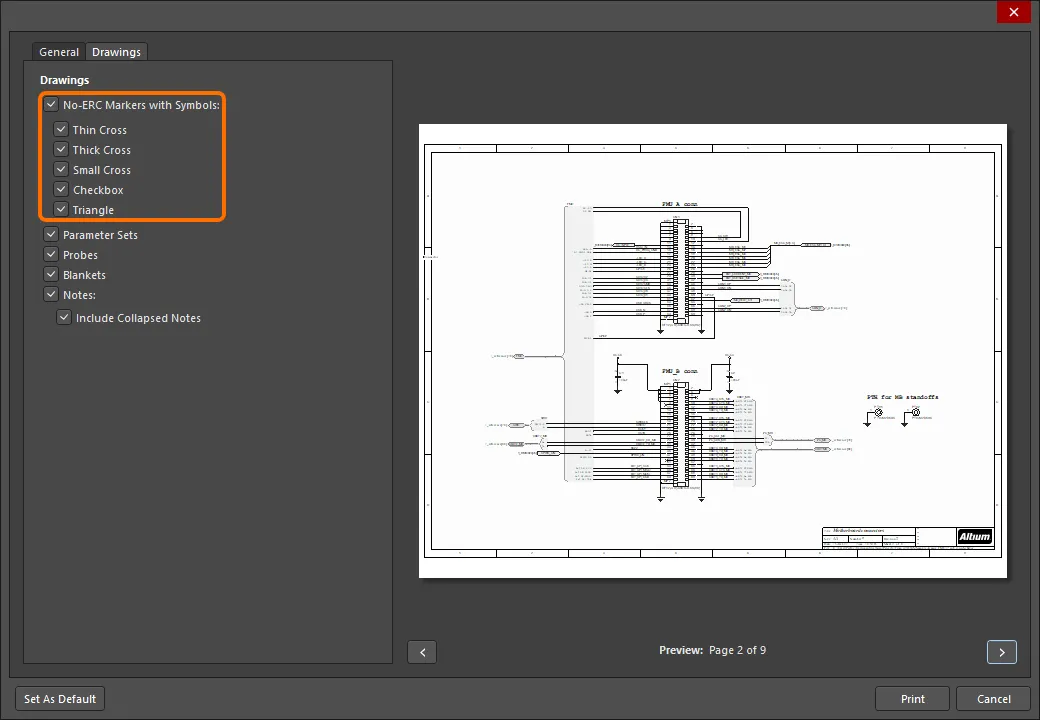
Task: Uncheck the Thin Cross checkbox
Action: coord(61,129)
